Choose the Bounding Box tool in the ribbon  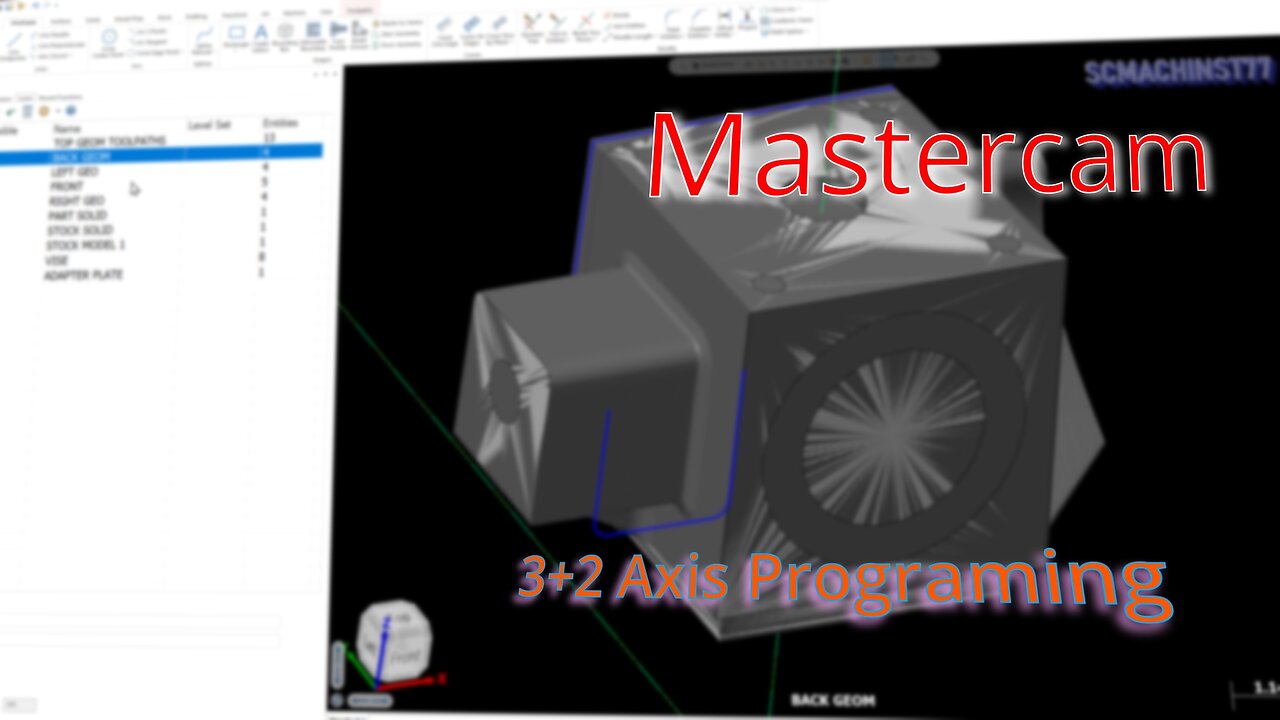point(285,36)
